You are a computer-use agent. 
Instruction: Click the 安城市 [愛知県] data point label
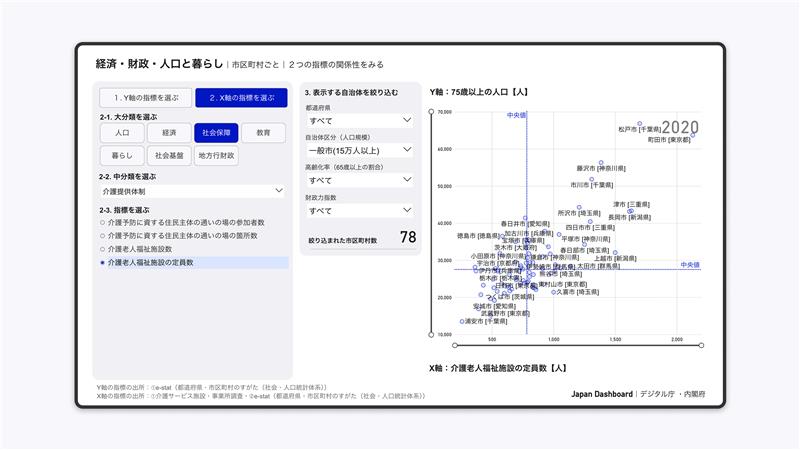point(494,307)
